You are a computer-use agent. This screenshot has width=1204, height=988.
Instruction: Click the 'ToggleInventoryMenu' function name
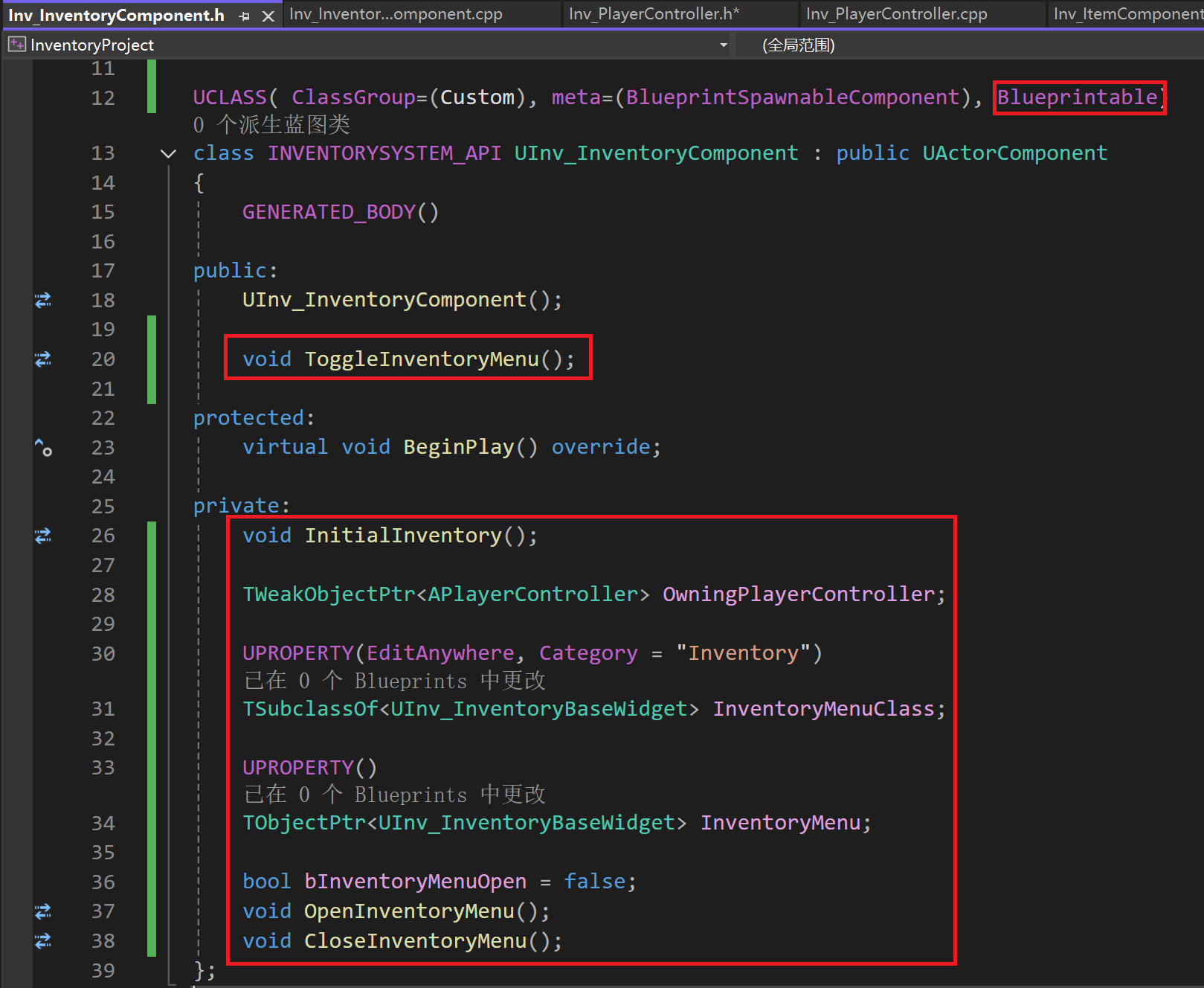point(422,359)
